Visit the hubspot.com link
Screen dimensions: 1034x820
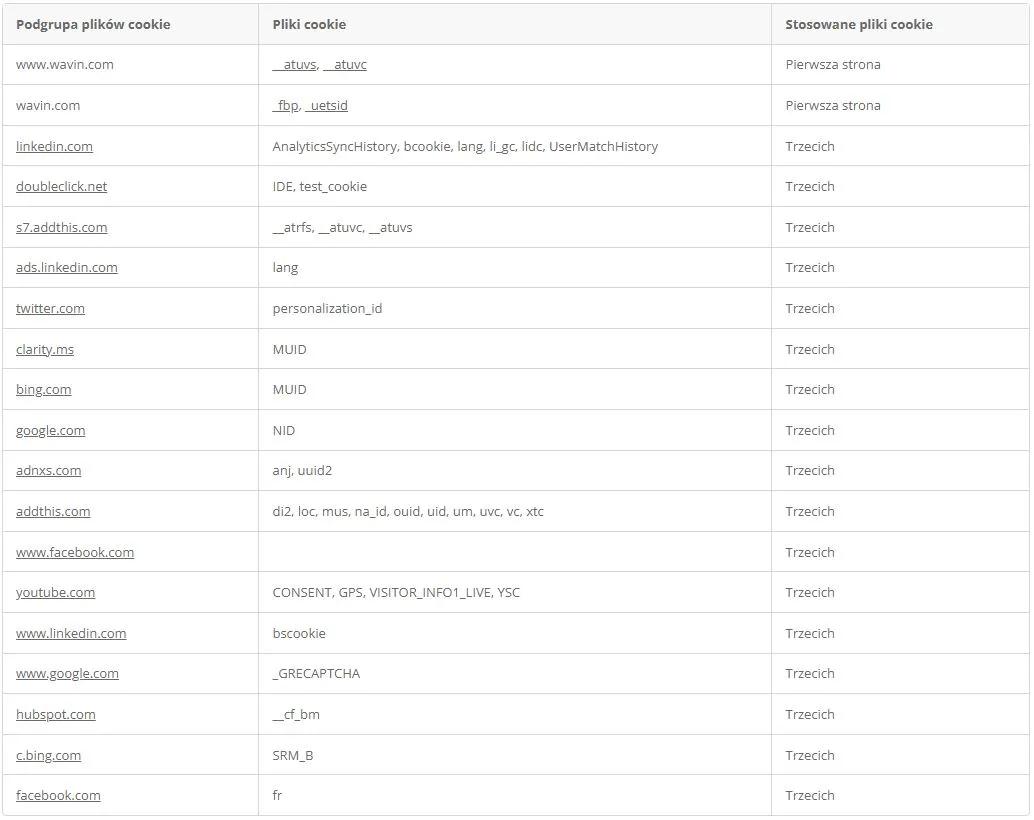pyautogui.click(x=55, y=715)
